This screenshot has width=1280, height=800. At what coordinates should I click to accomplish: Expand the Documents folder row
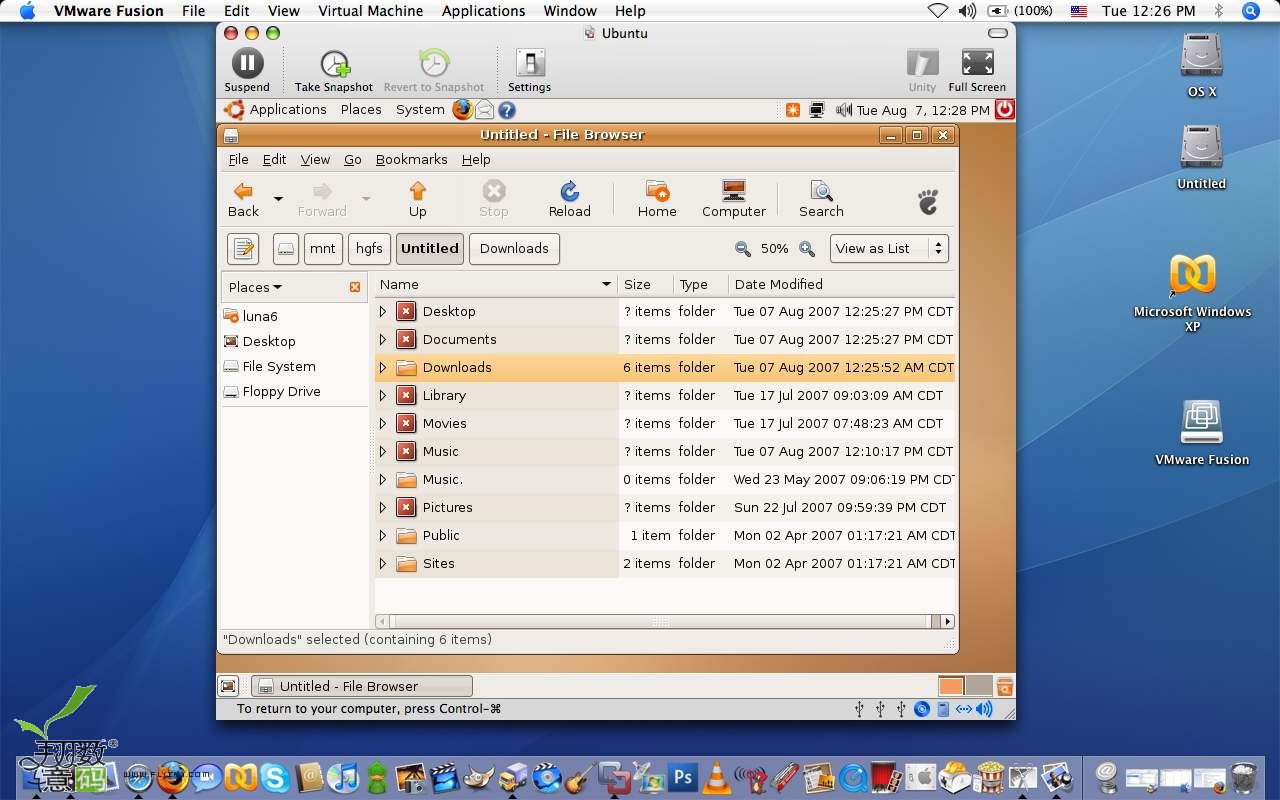tap(382, 340)
